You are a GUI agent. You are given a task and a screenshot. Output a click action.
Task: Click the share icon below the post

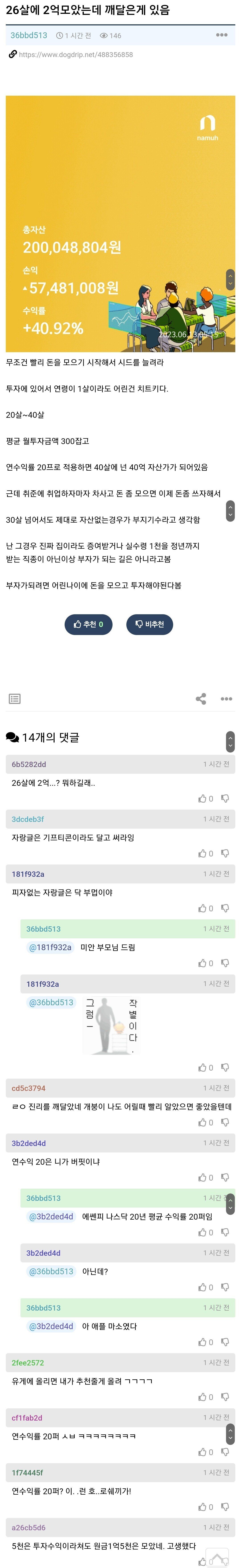click(x=201, y=699)
